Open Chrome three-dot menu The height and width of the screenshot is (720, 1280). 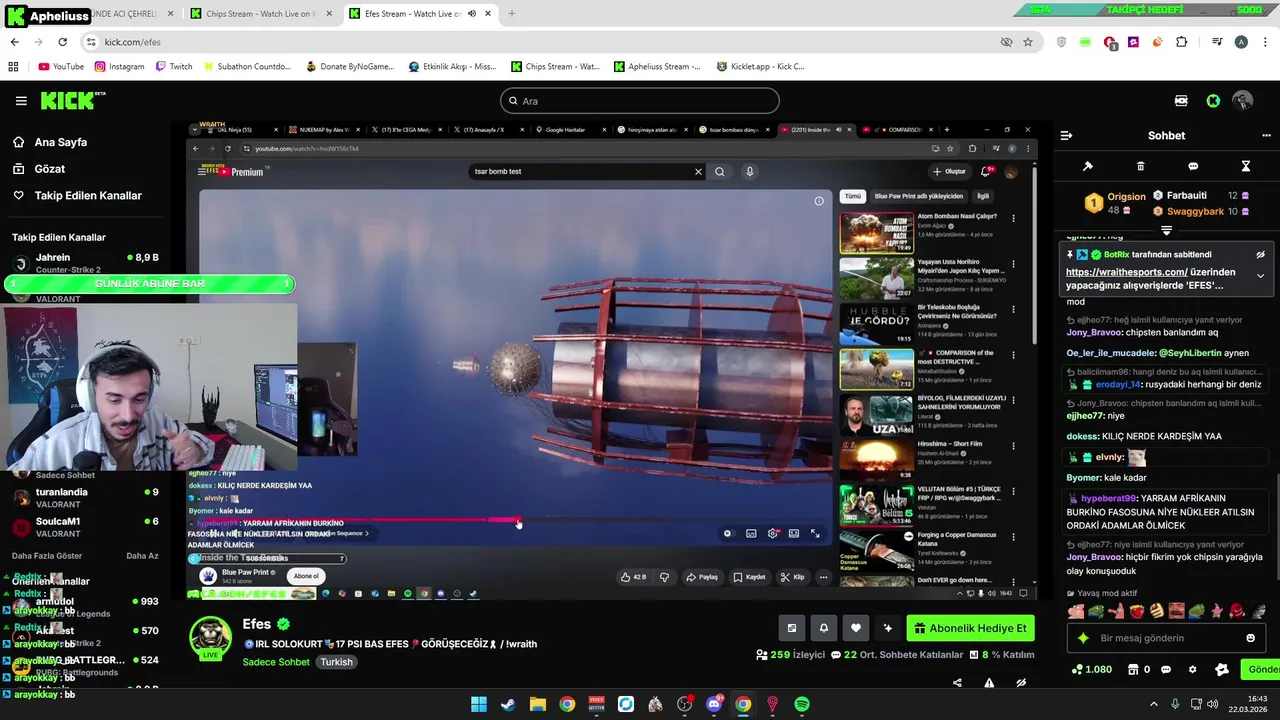(1264, 42)
